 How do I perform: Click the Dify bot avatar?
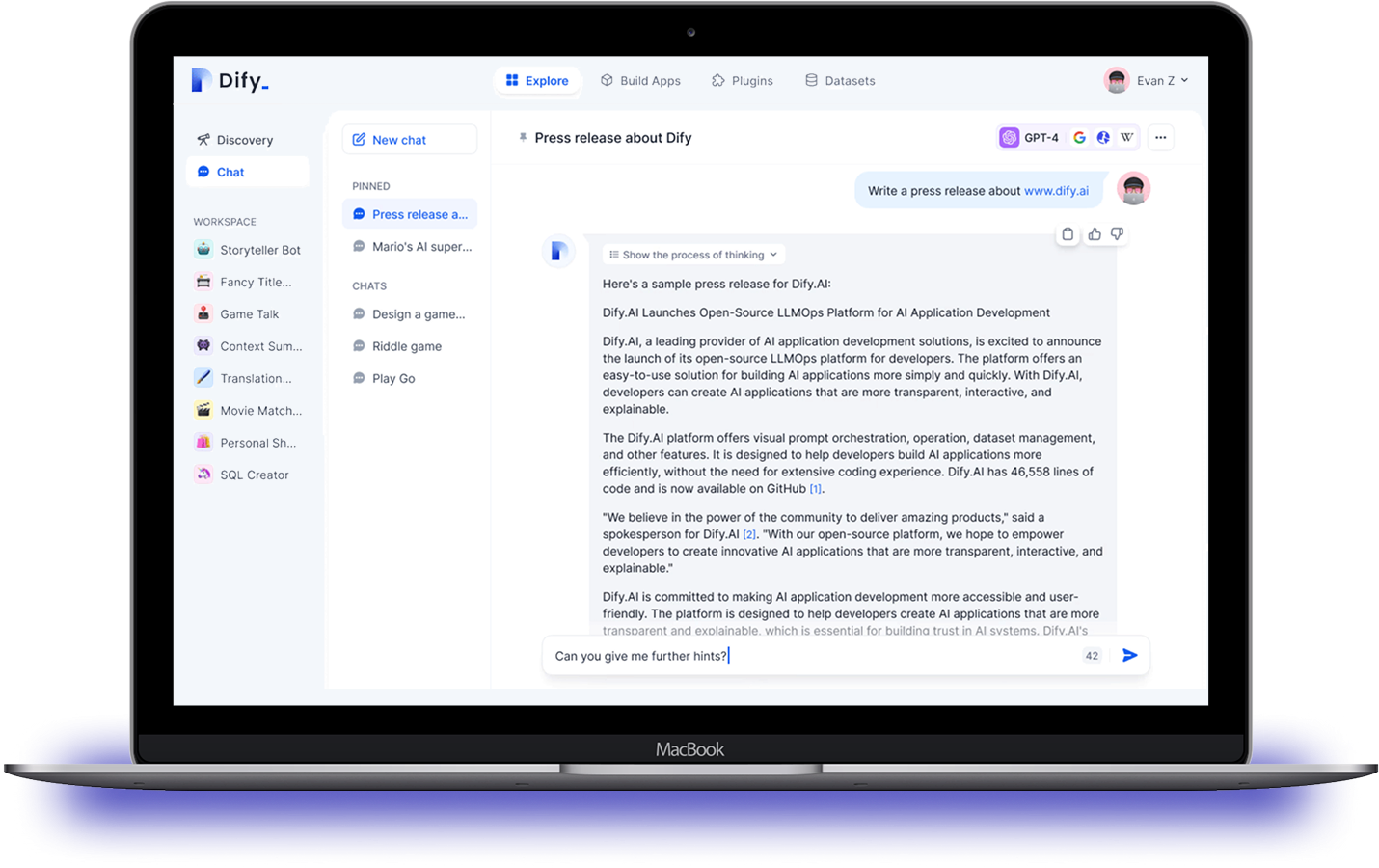click(x=558, y=252)
